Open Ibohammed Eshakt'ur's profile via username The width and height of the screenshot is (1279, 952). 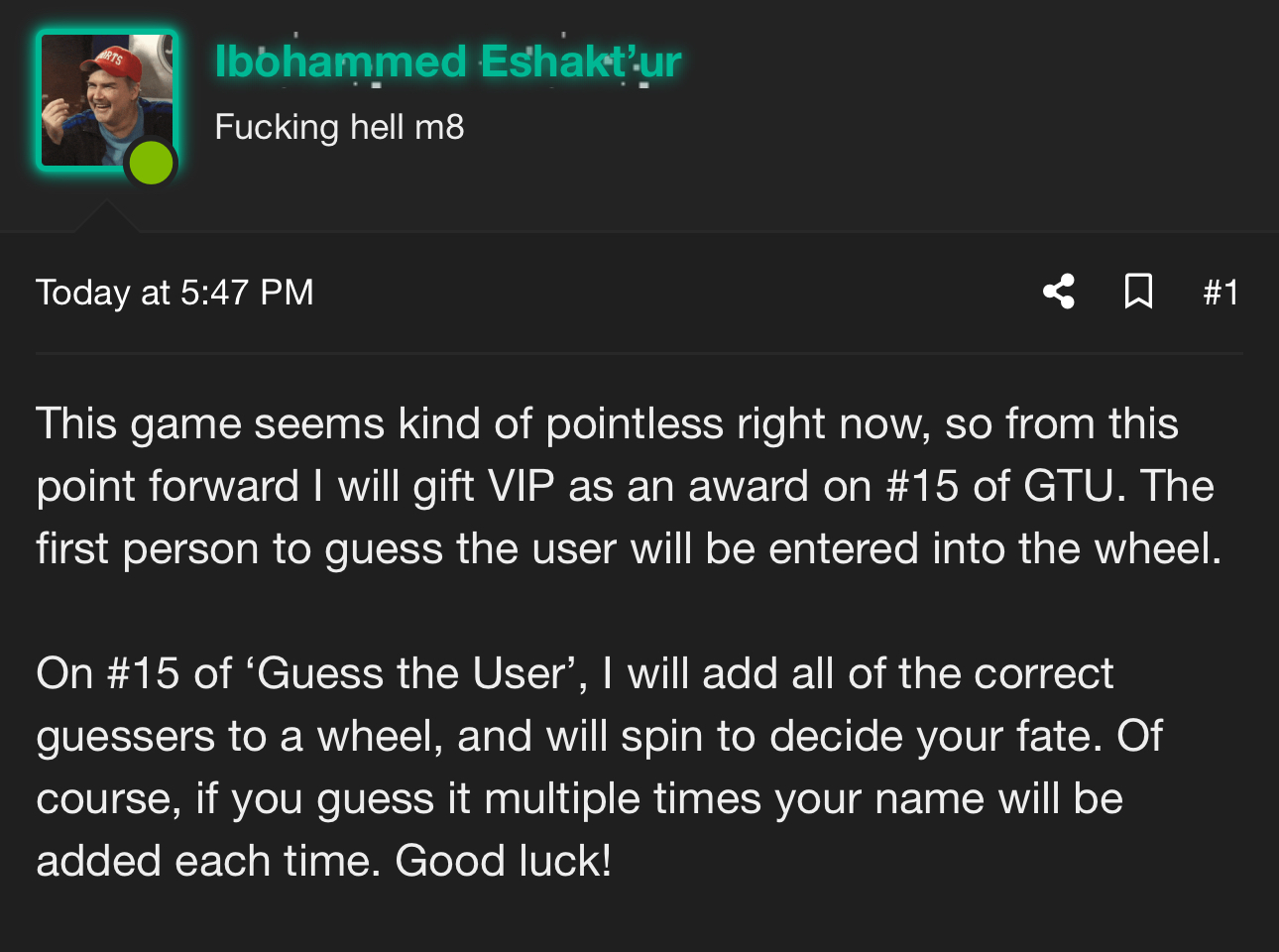[x=448, y=61]
